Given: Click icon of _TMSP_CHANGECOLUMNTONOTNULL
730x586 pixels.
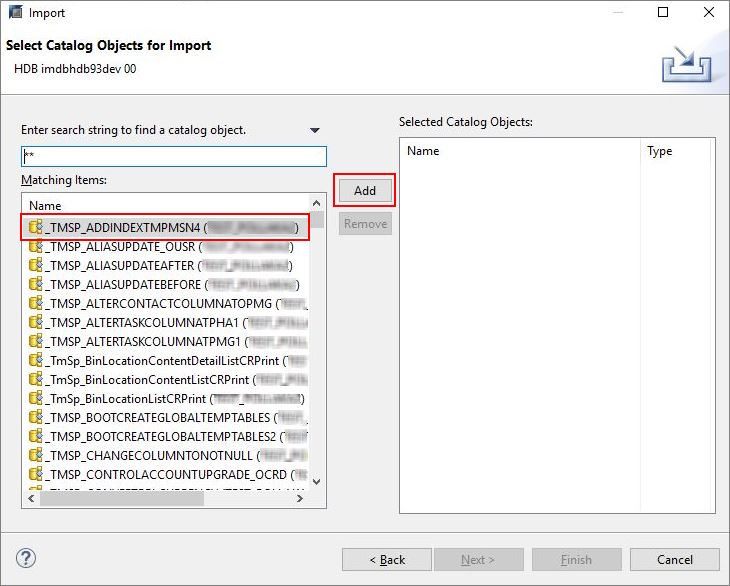Looking at the screenshot, I should (x=36, y=455).
